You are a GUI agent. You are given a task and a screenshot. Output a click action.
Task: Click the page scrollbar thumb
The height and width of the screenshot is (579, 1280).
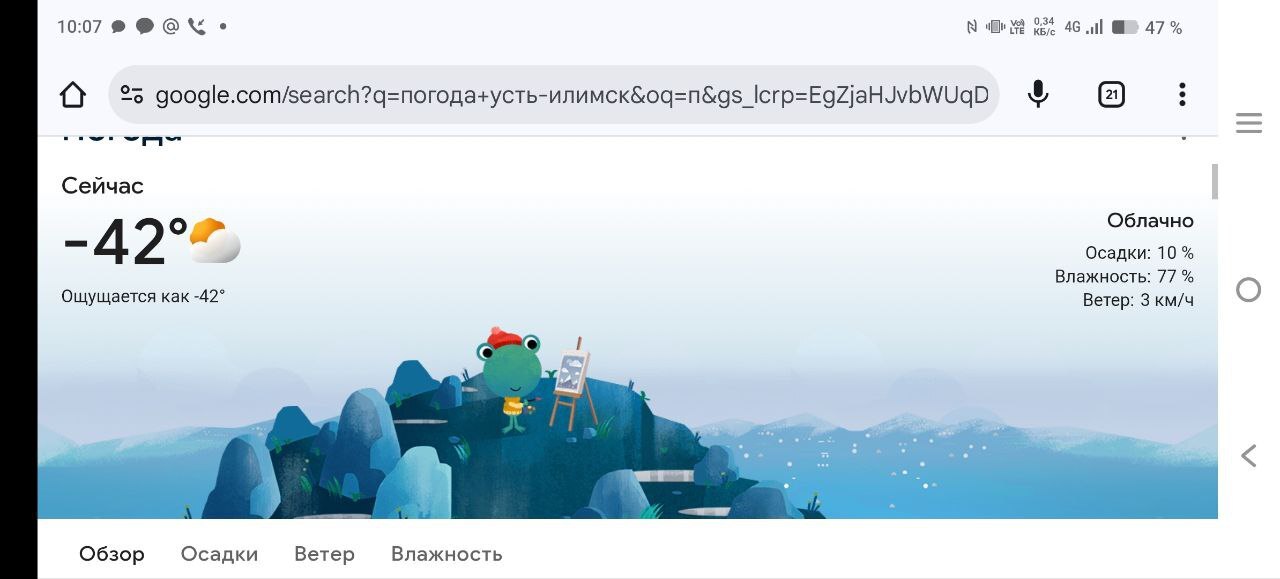(x=1215, y=181)
